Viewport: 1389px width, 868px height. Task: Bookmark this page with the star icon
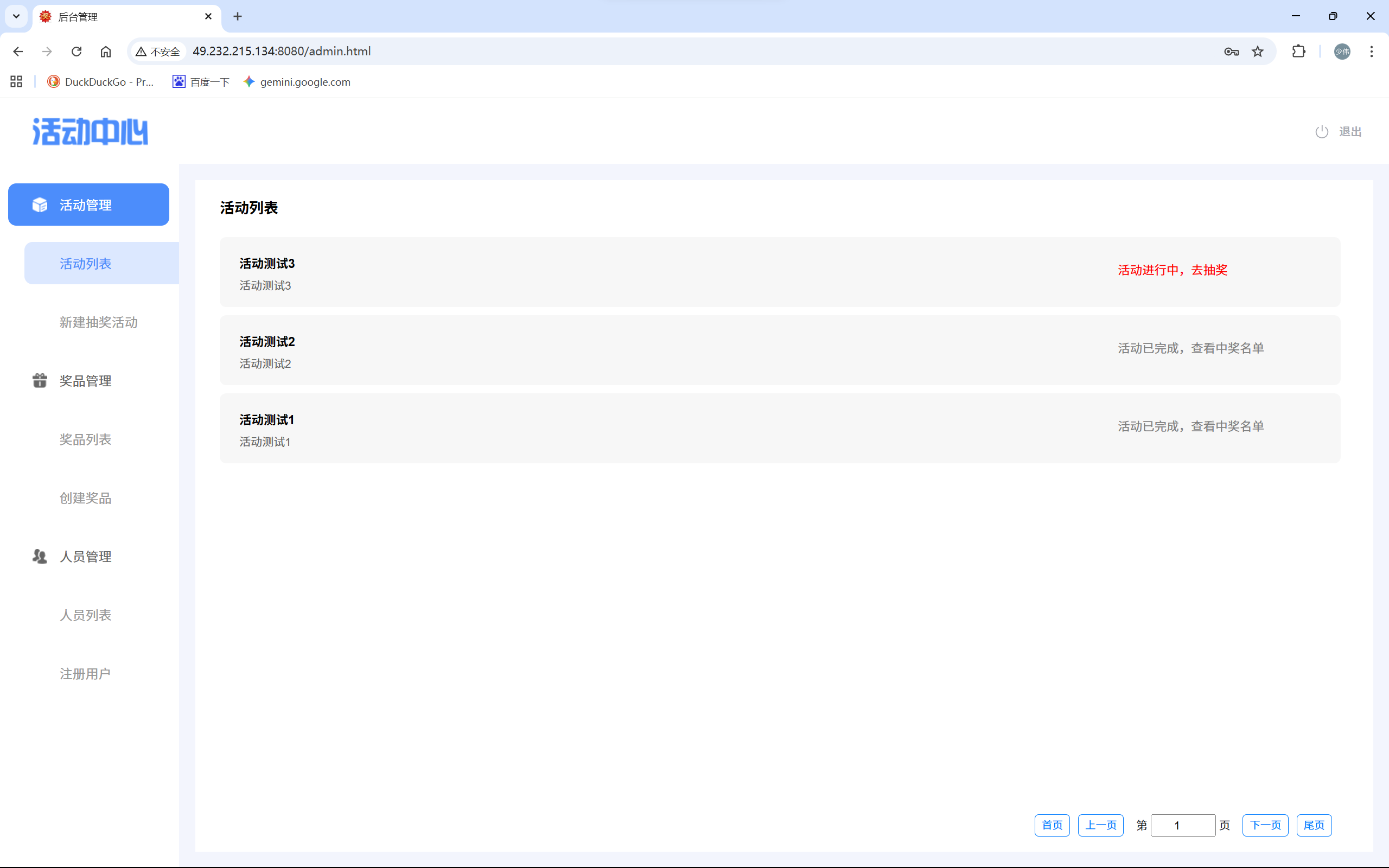pos(1258,52)
